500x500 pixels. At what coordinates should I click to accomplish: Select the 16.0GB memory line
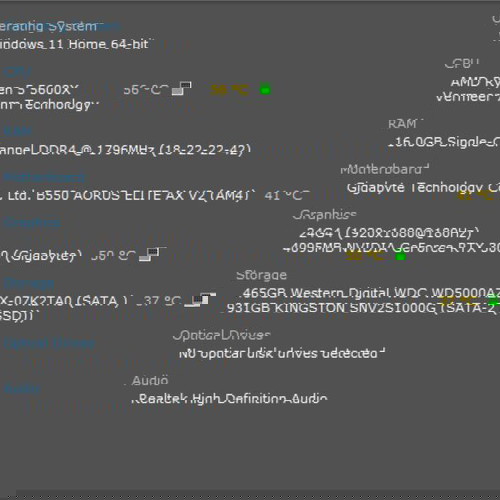(x=444, y=142)
